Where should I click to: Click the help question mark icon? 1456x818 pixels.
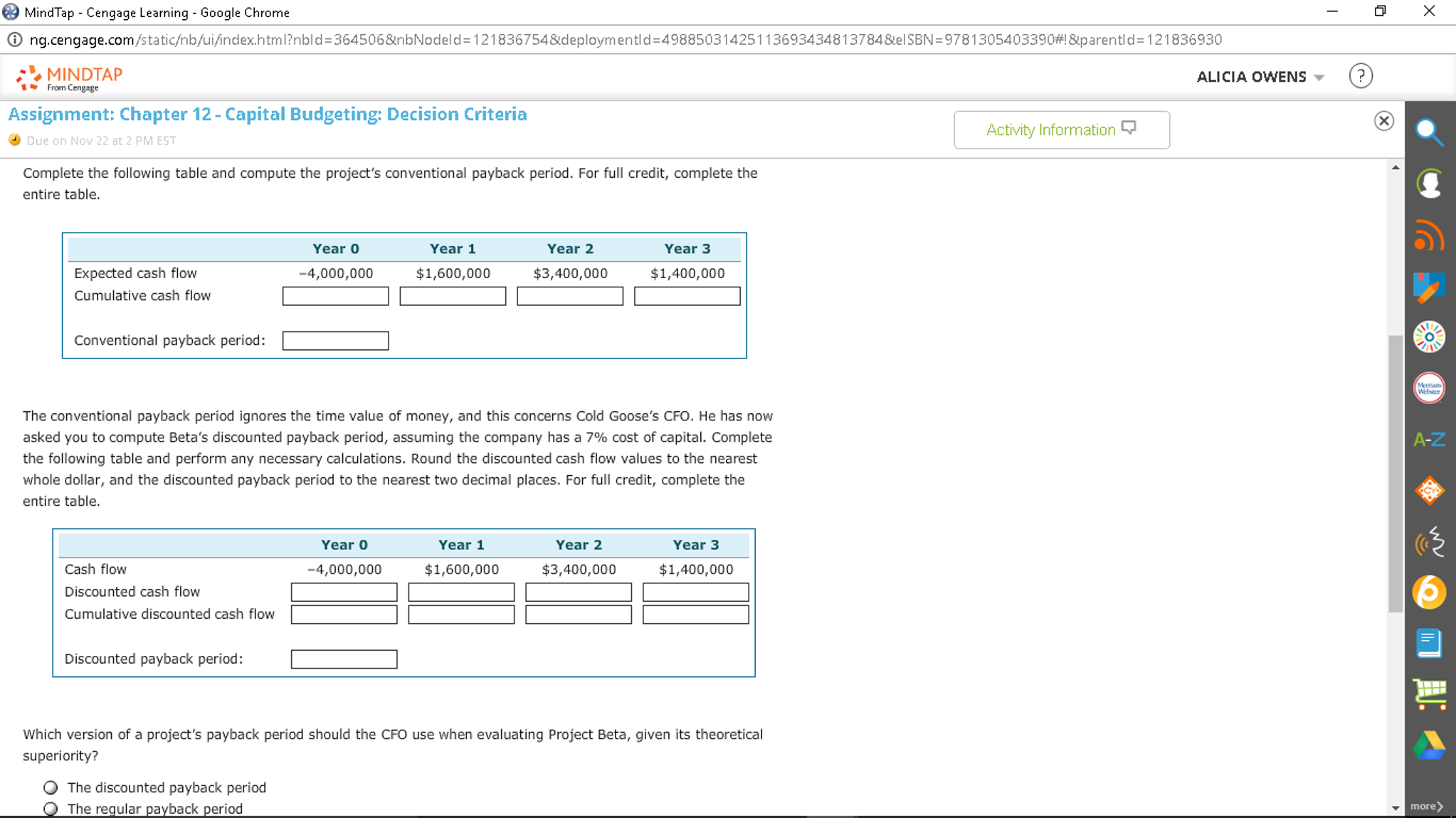click(x=1361, y=76)
